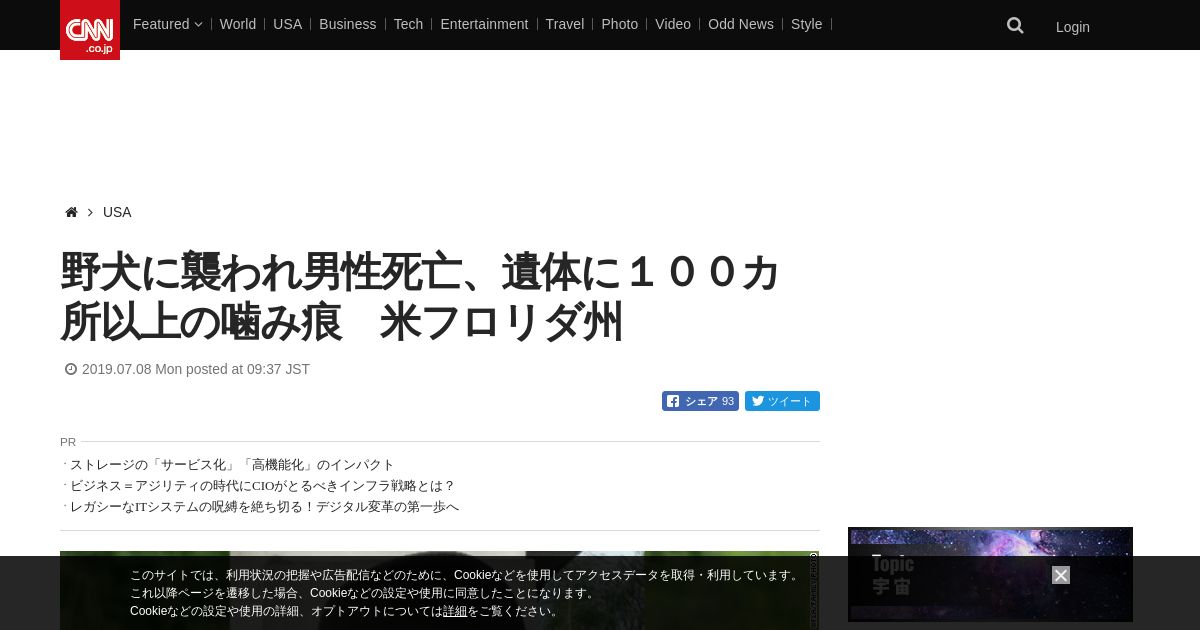This screenshot has height=630, width=1200.
Task: Open the Style section
Action: [806, 24]
